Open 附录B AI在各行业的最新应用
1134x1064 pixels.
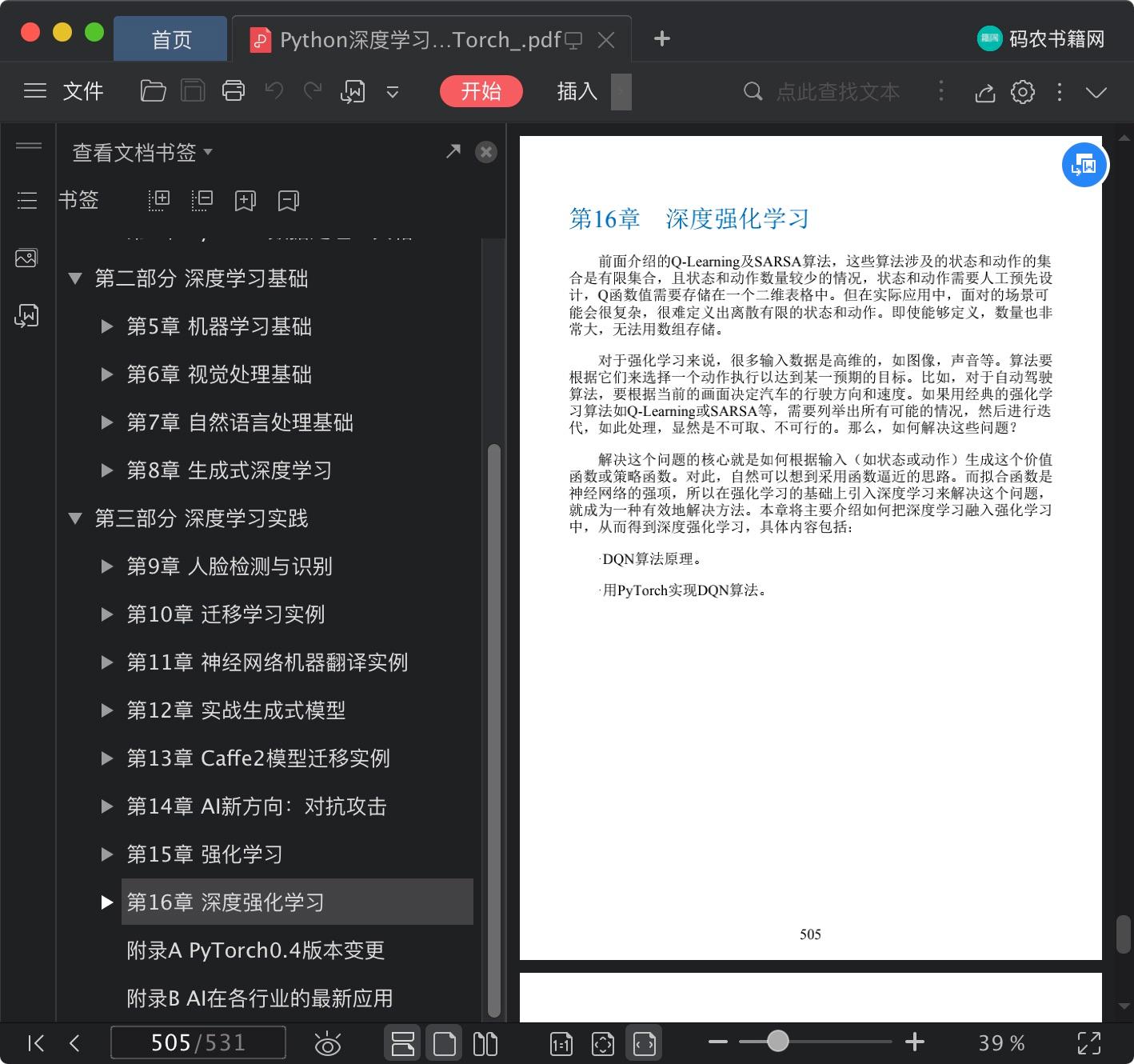coord(260,998)
